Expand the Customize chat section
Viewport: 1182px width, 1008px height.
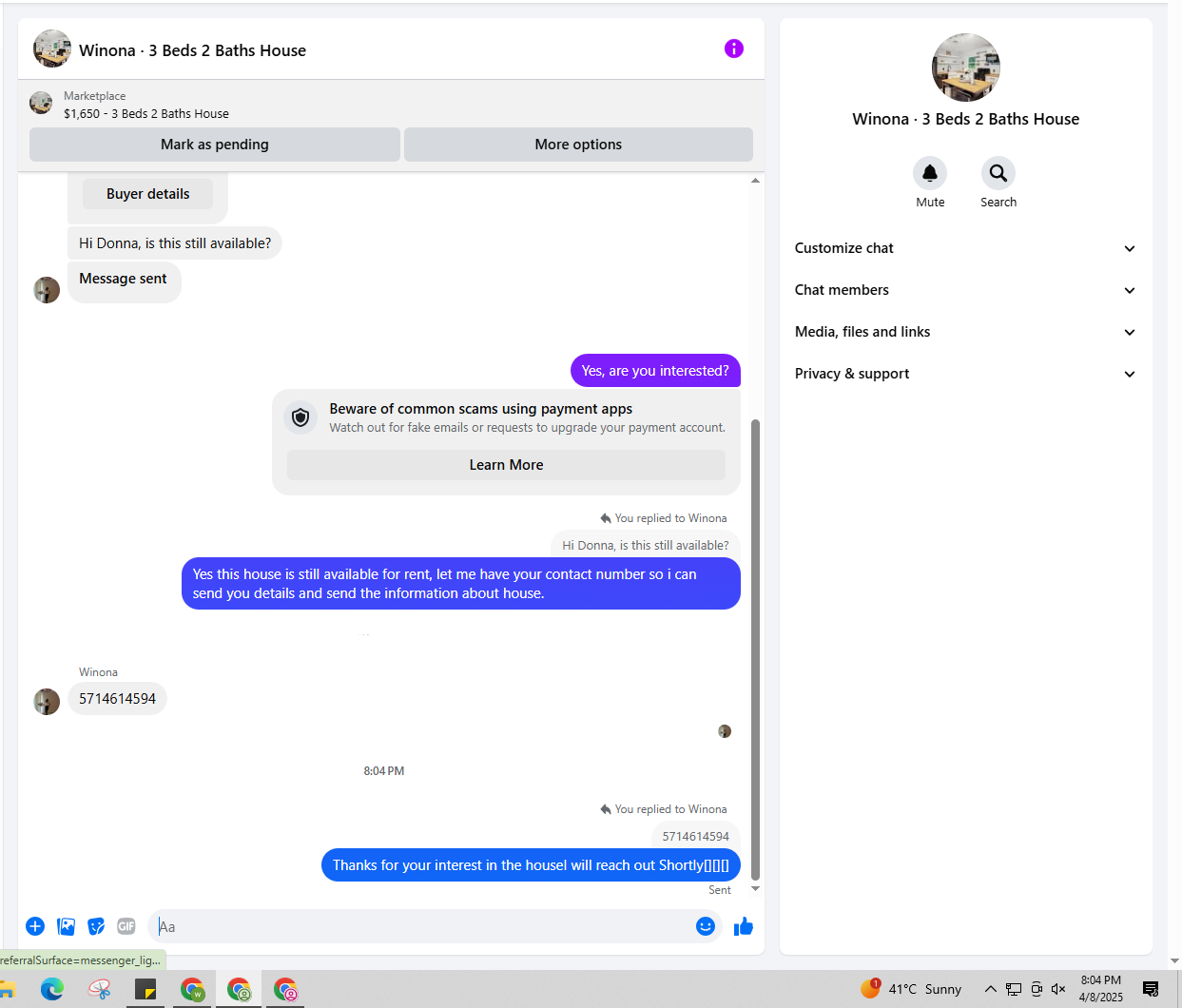click(x=965, y=248)
